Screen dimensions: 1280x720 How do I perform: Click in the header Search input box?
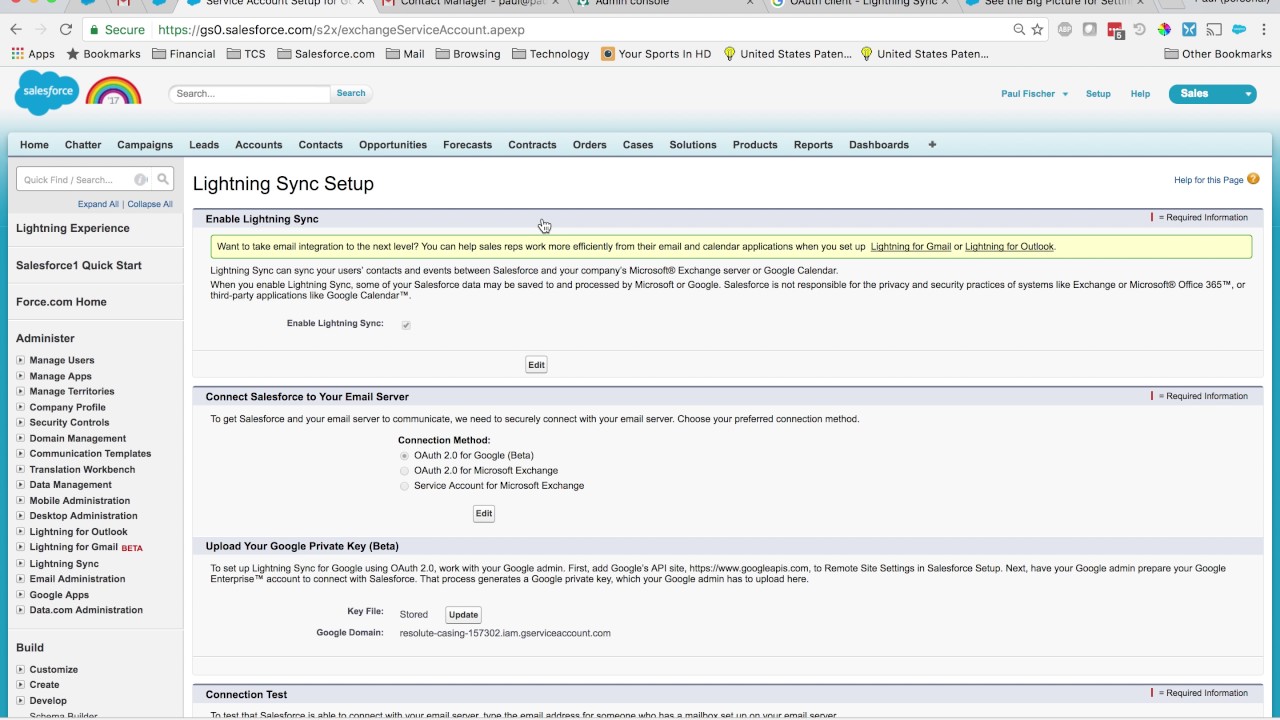pos(249,94)
